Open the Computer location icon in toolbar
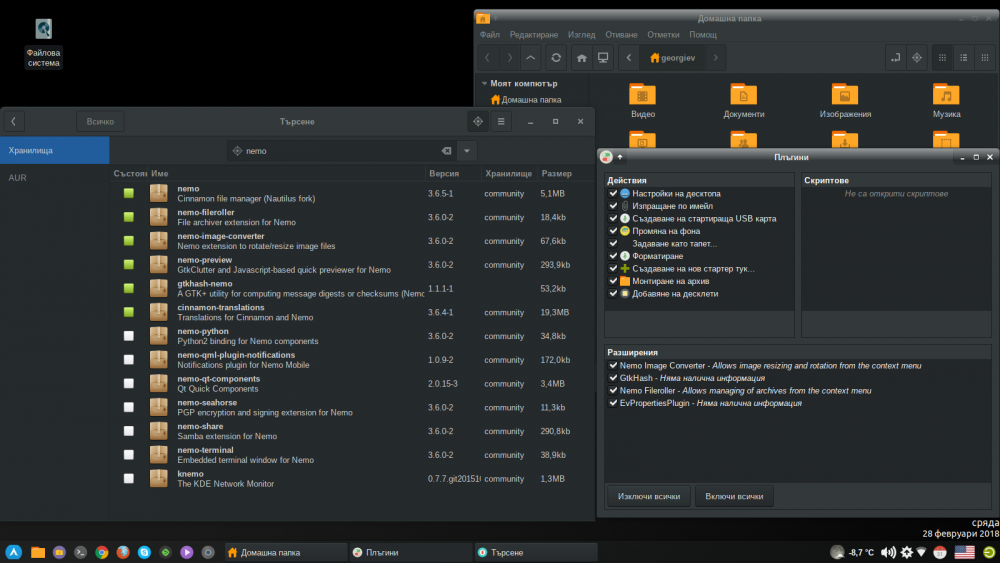Screen dimensions: 1000x563 [603, 58]
